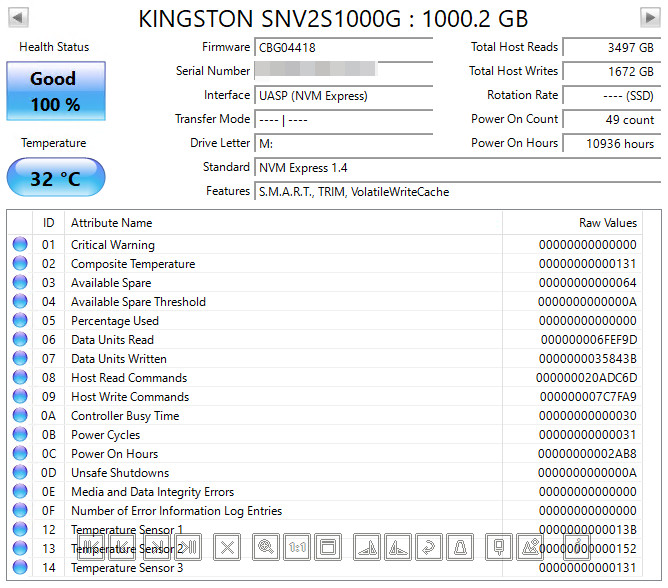Click the ID column header
The height and width of the screenshot is (588, 668).
click(x=49, y=223)
